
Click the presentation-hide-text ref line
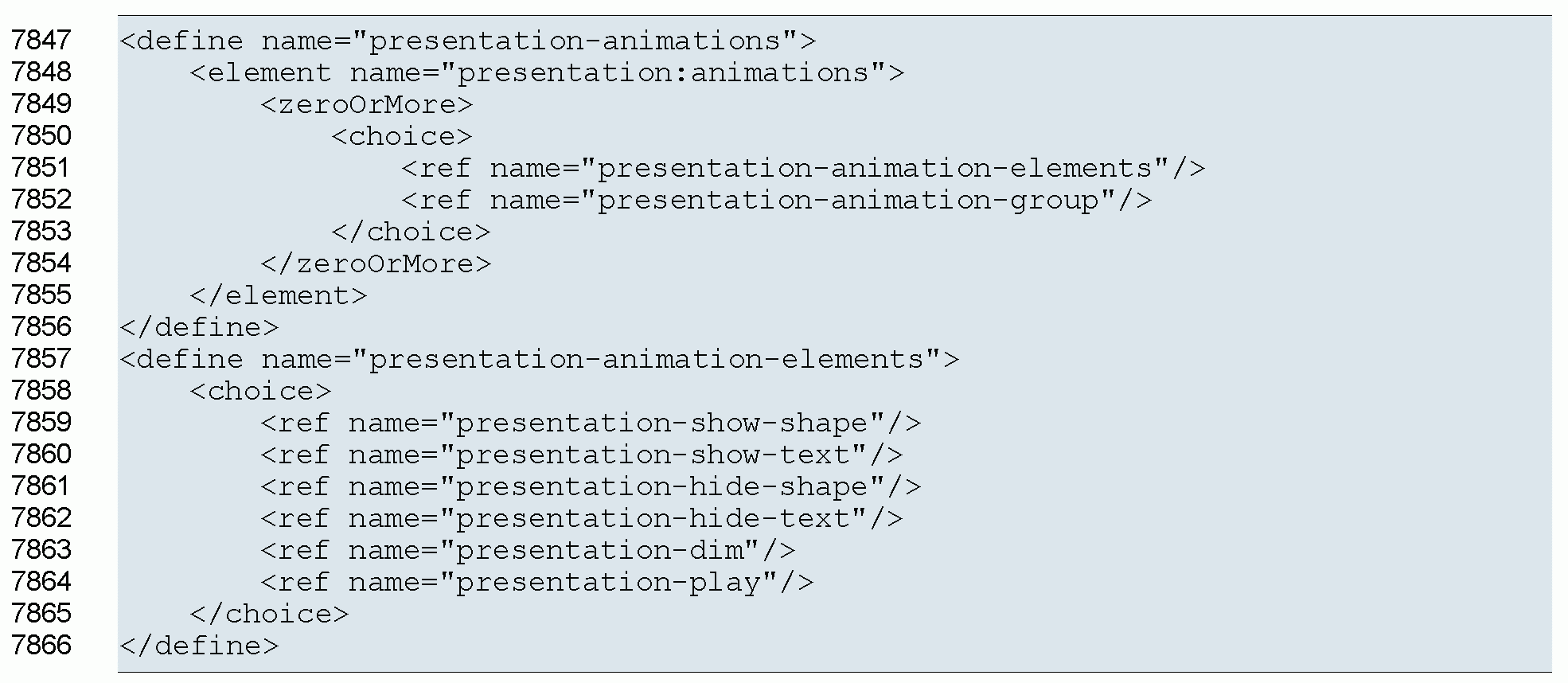(x=582, y=518)
